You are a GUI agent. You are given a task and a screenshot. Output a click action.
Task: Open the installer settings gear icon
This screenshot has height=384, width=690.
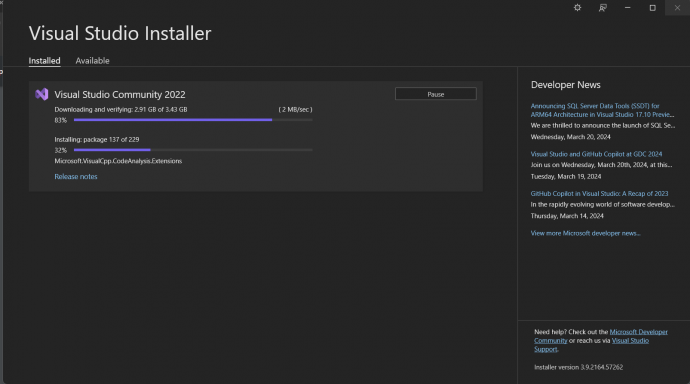[x=577, y=7]
